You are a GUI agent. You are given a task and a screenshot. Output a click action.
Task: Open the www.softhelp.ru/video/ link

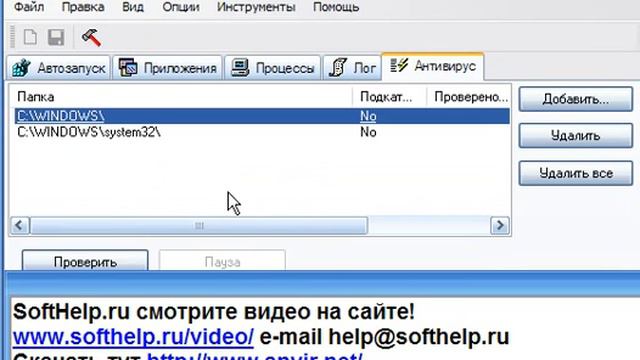pyautogui.click(x=133, y=337)
